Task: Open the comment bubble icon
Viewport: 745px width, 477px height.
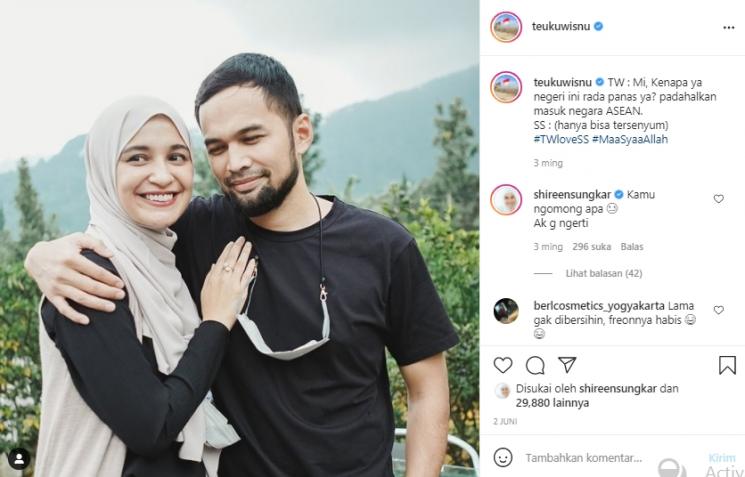Action: pos(535,365)
